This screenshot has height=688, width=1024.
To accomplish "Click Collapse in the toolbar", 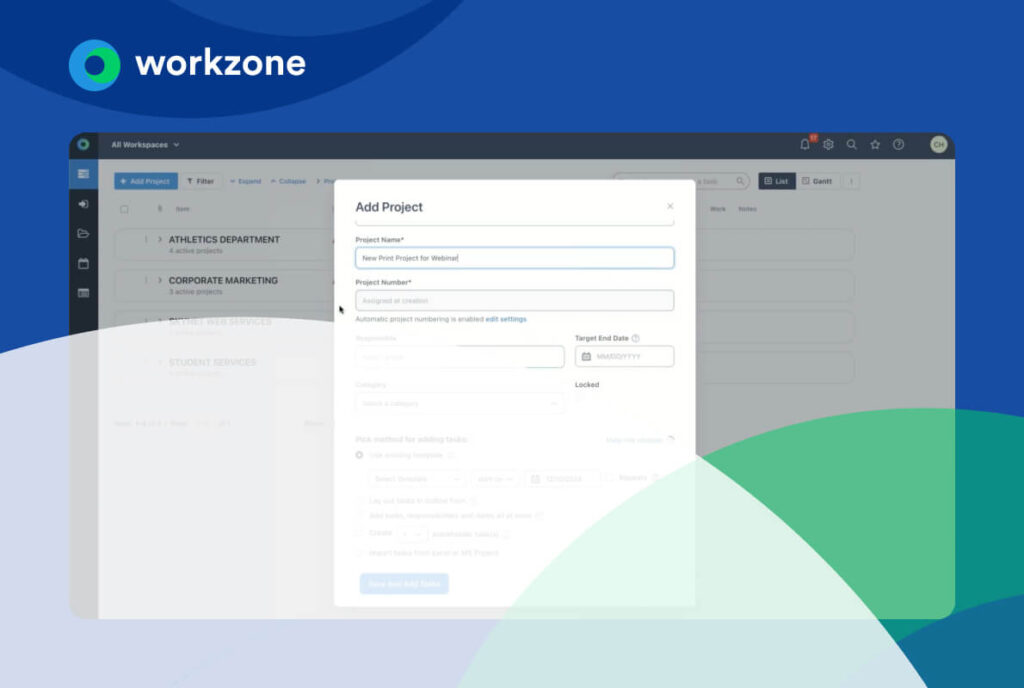I will 288,181.
